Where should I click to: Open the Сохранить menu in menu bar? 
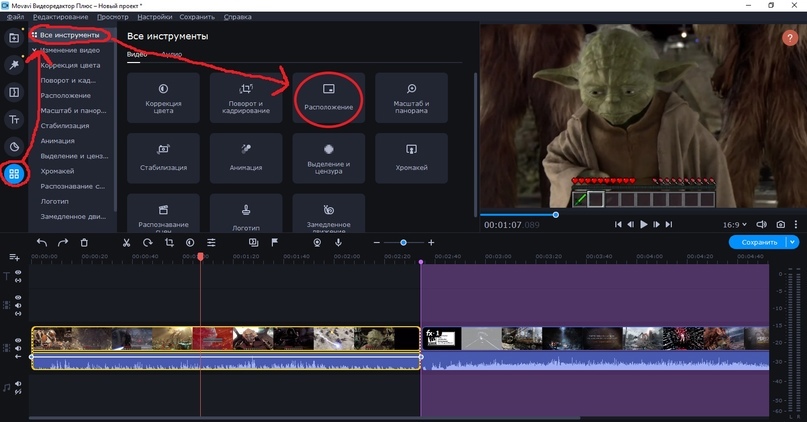pos(197,17)
